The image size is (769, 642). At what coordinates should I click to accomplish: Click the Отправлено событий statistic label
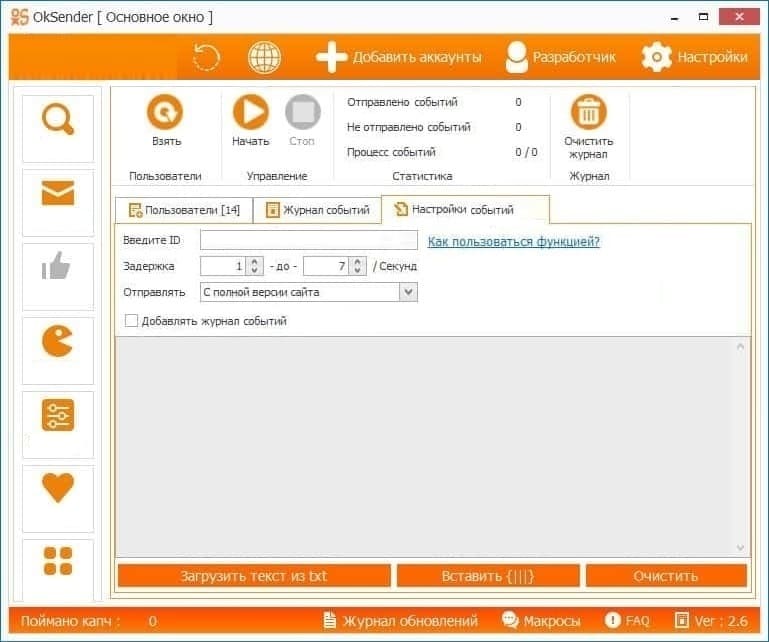point(402,102)
